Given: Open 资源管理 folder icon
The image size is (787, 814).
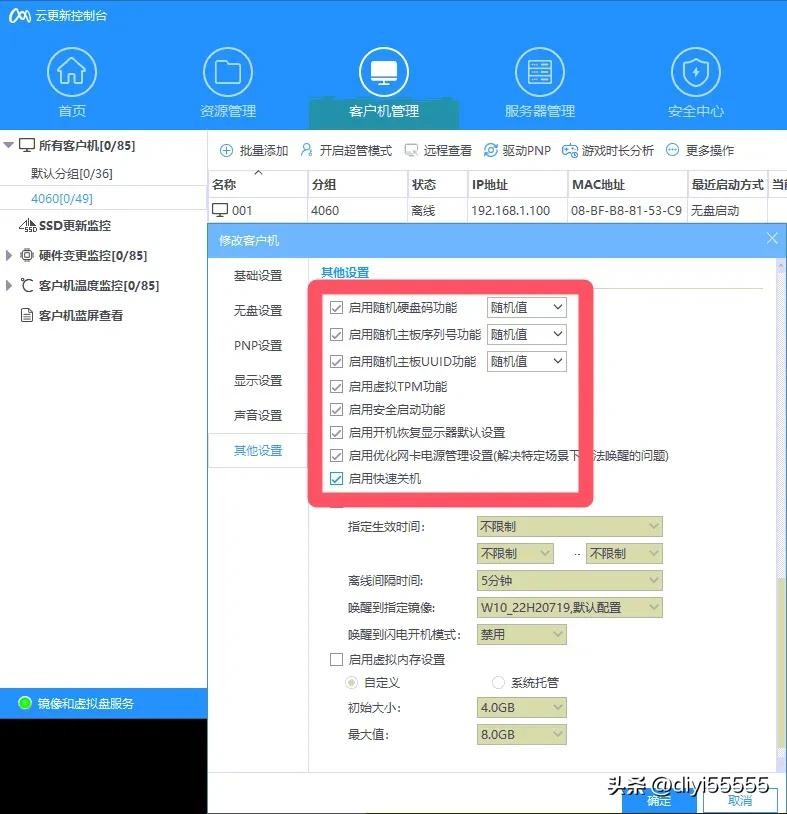Looking at the screenshot, I should coord(227,72).
